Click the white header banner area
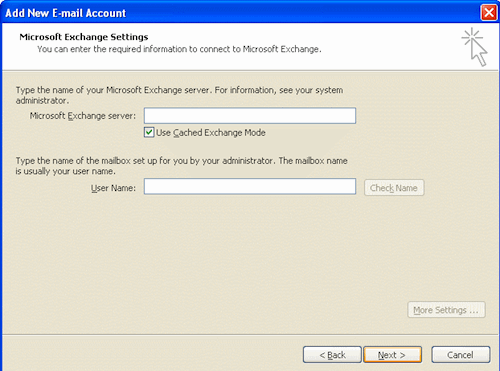The height and width of the screenshot is (371, 500). (x=250, y=47)
